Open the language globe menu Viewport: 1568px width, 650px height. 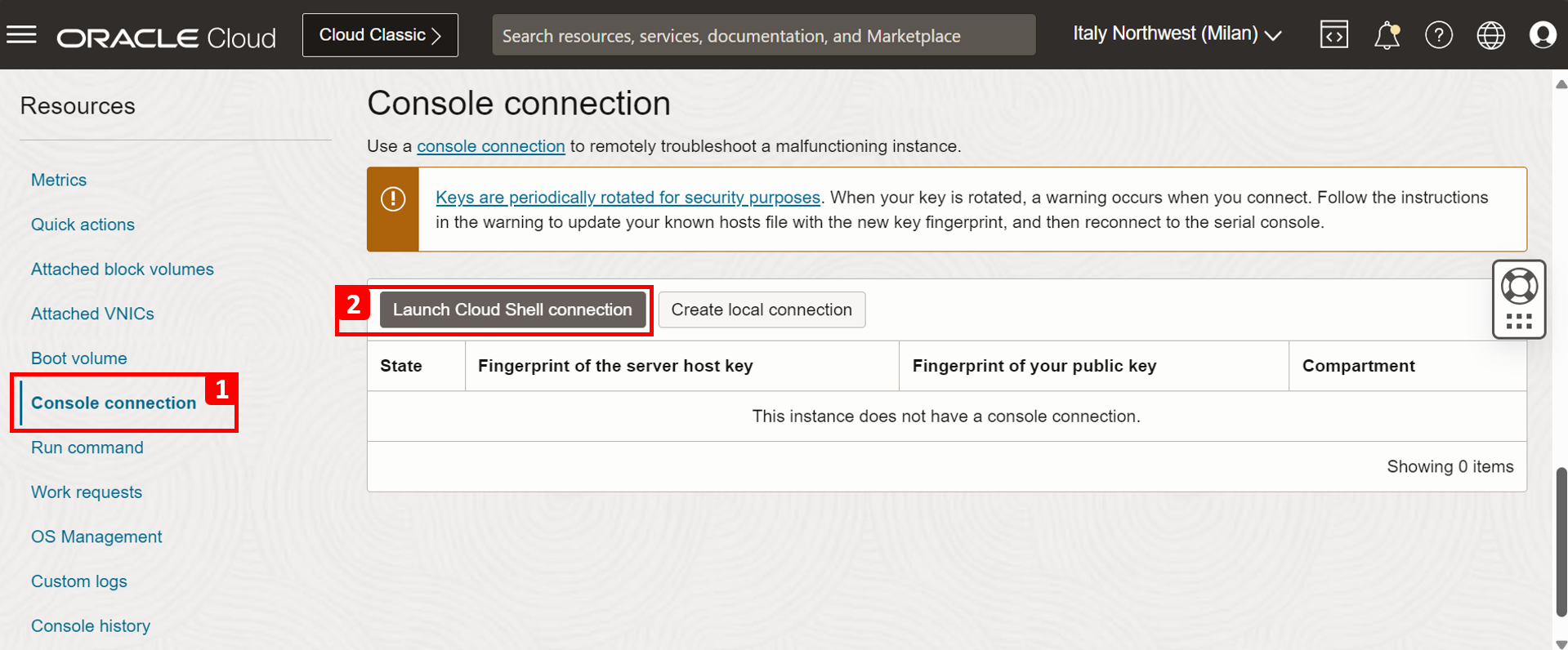pyautogui.click(x=1490, y=35)
